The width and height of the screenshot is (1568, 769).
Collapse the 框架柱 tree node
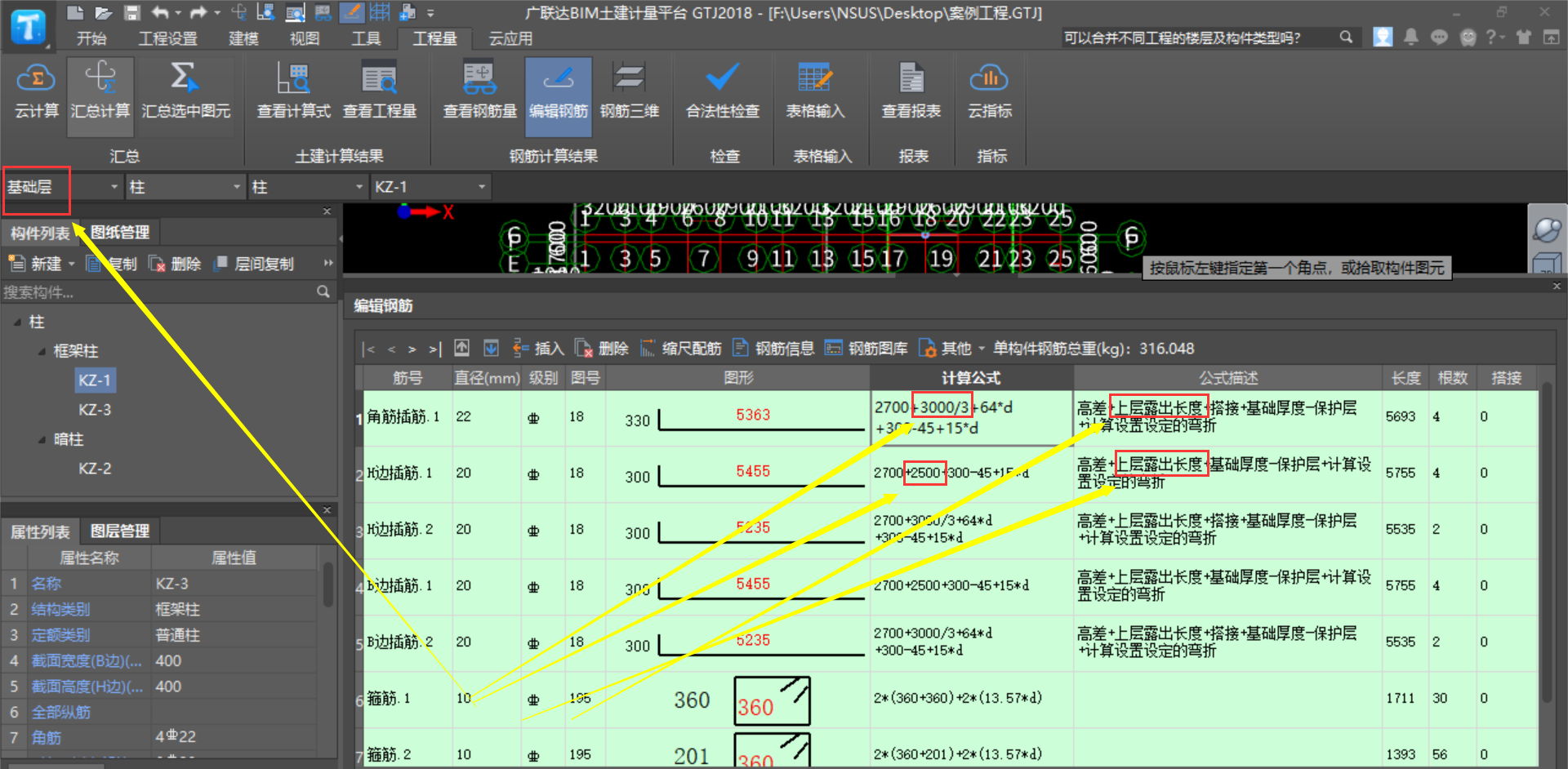(42, 352)
